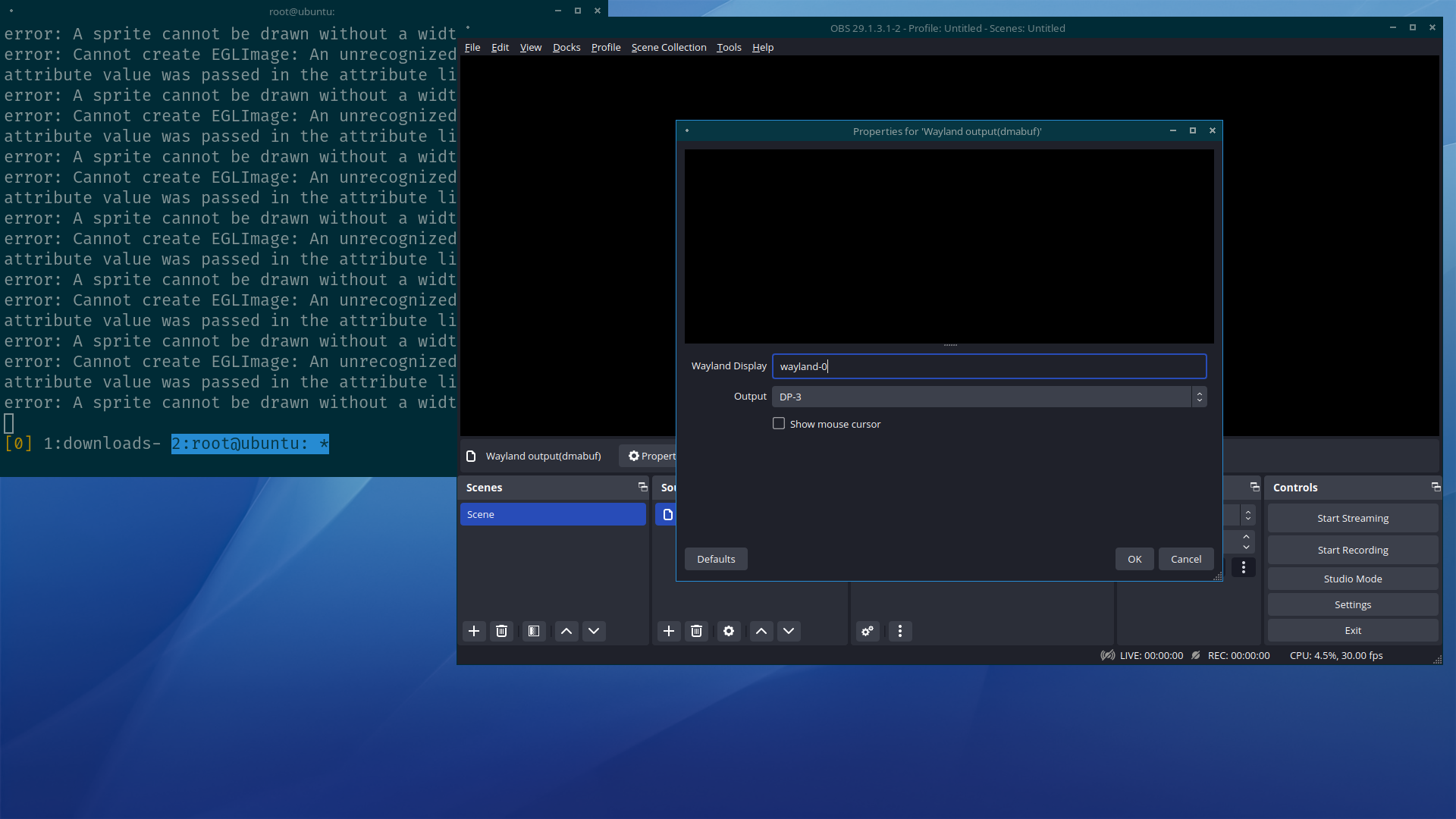Screen dimensions: 1456x819
Task: Click Start Streaming button
Action: pyautogui.click(x=1353, y=518)
